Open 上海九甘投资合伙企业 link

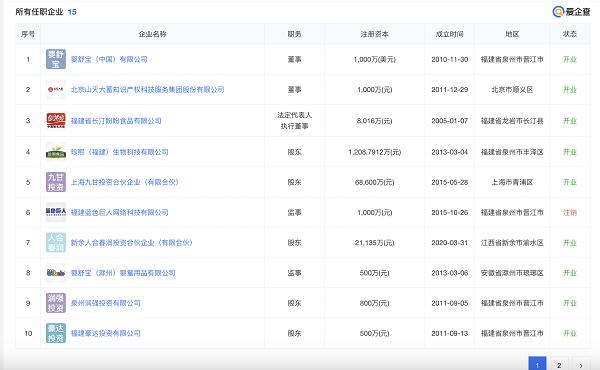click(125, 182)
